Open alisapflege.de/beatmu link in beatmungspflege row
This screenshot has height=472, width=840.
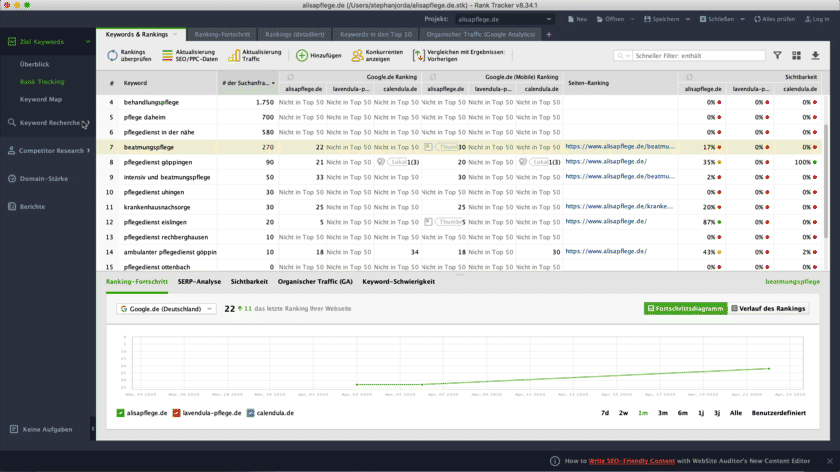pyautogui.click(x=620, y=146)
